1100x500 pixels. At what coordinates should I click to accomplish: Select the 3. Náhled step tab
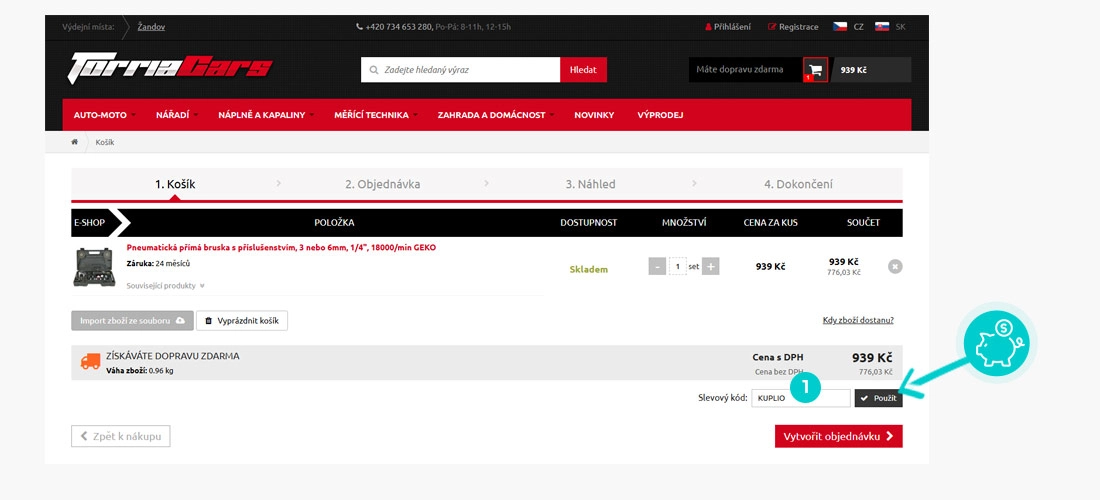pos(590,184)
